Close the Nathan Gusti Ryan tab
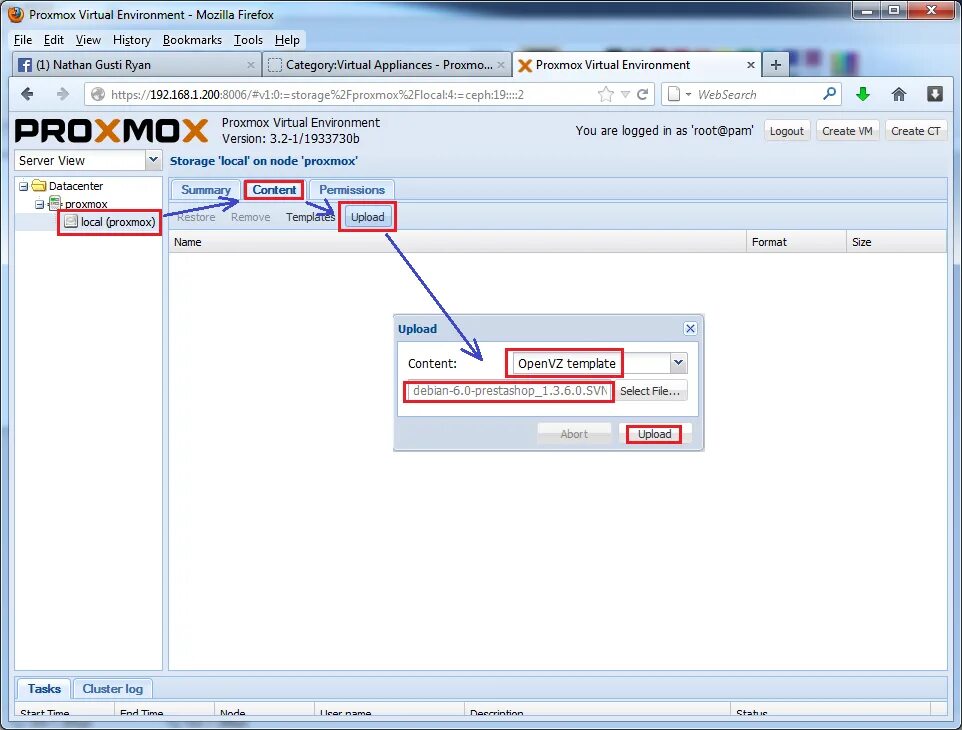 250,64
